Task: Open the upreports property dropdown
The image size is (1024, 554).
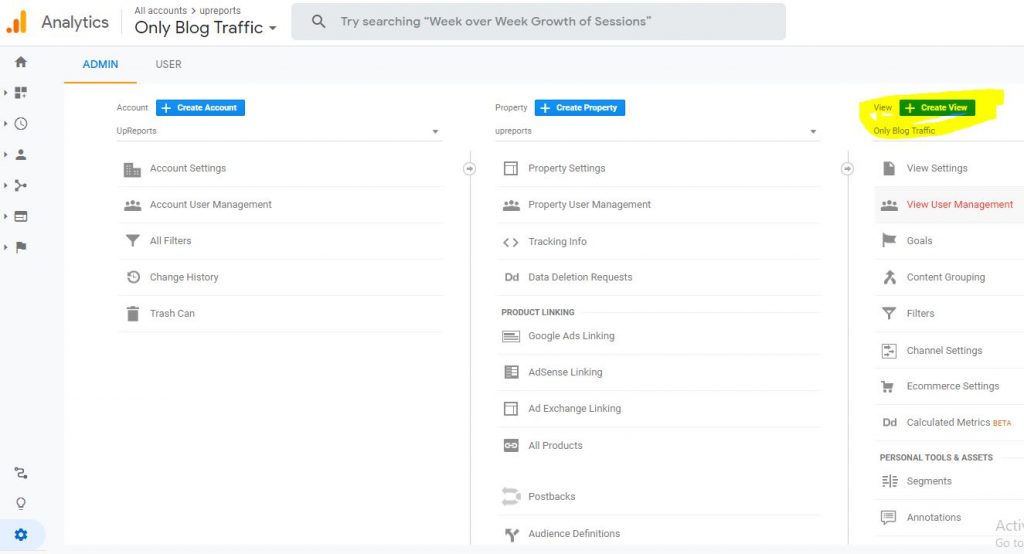Action: click(x=657, y=131)
